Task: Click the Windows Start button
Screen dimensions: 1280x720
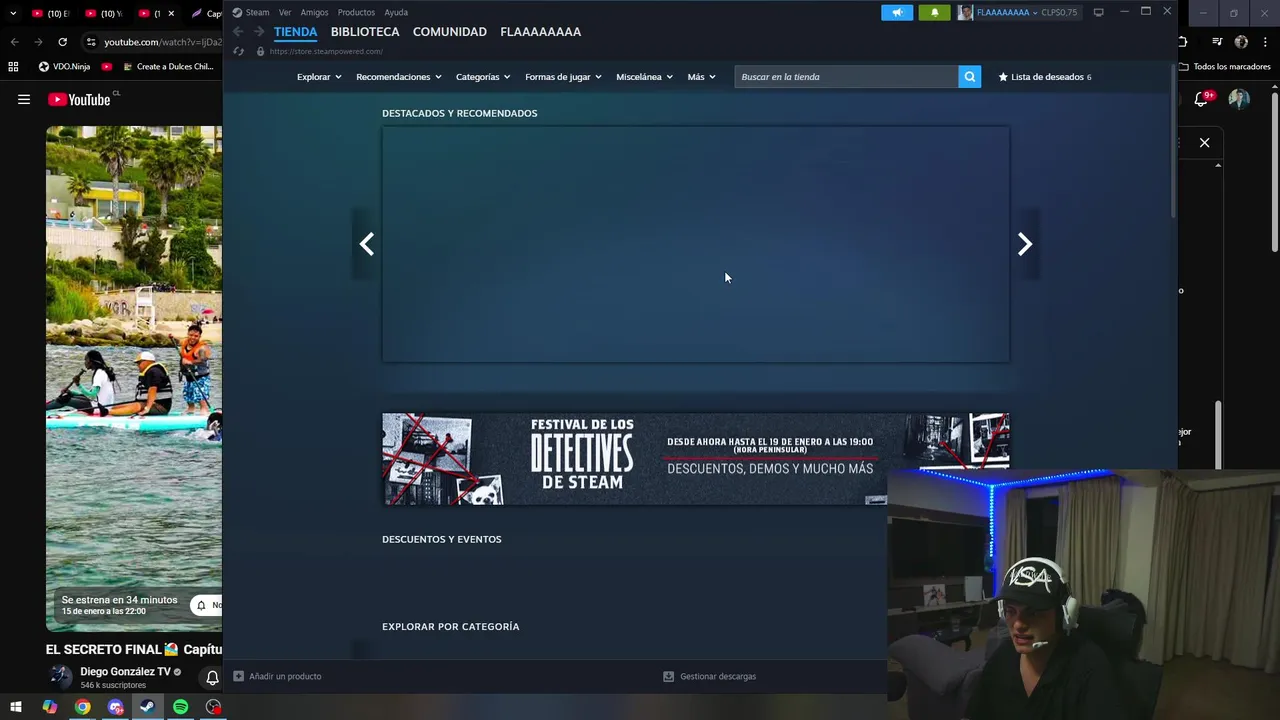Action: tap(16, 707)
